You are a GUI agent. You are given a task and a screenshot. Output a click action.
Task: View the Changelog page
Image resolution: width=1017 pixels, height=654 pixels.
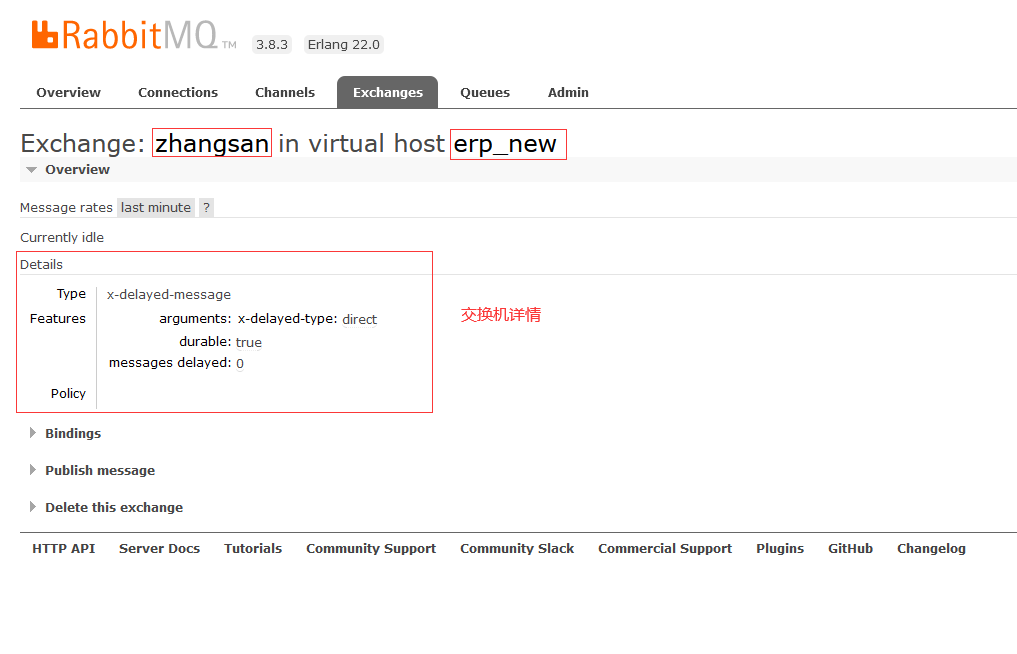tap(930, 548)
